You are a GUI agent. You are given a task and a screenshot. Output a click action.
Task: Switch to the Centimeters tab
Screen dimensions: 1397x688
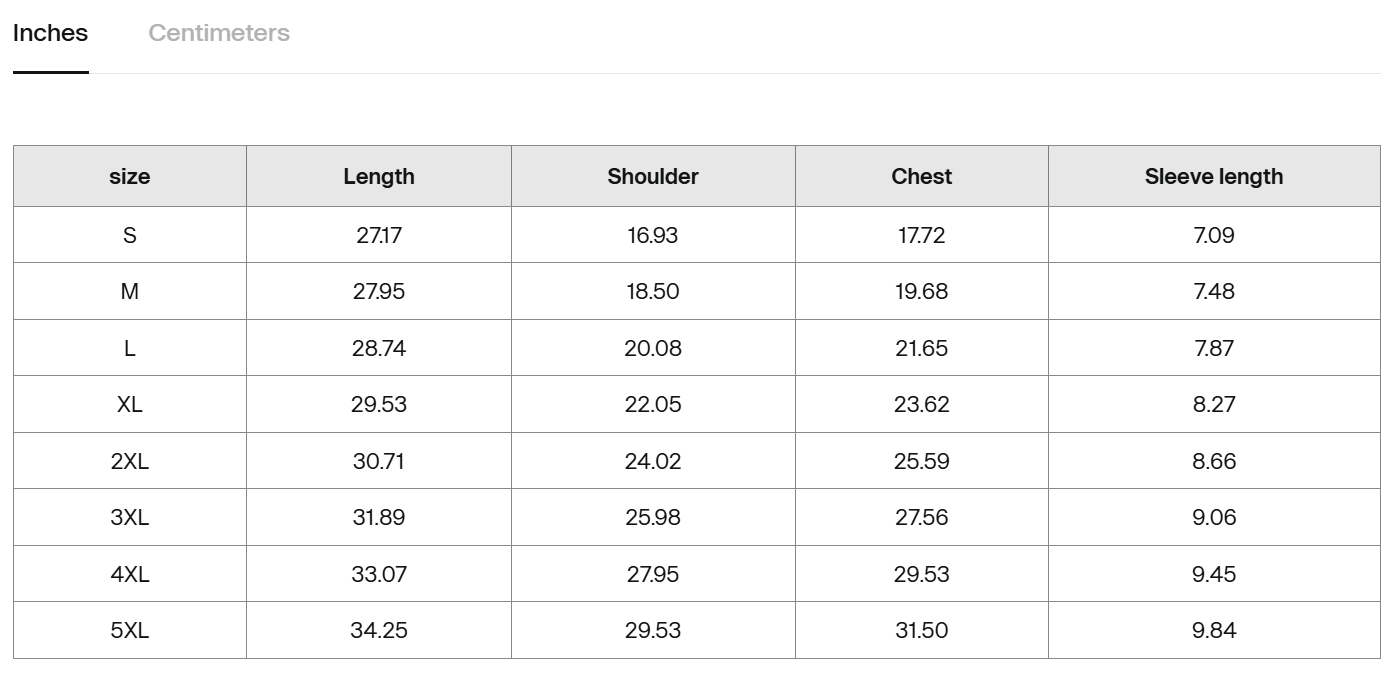pyautogui.click(x=219, y=33)
